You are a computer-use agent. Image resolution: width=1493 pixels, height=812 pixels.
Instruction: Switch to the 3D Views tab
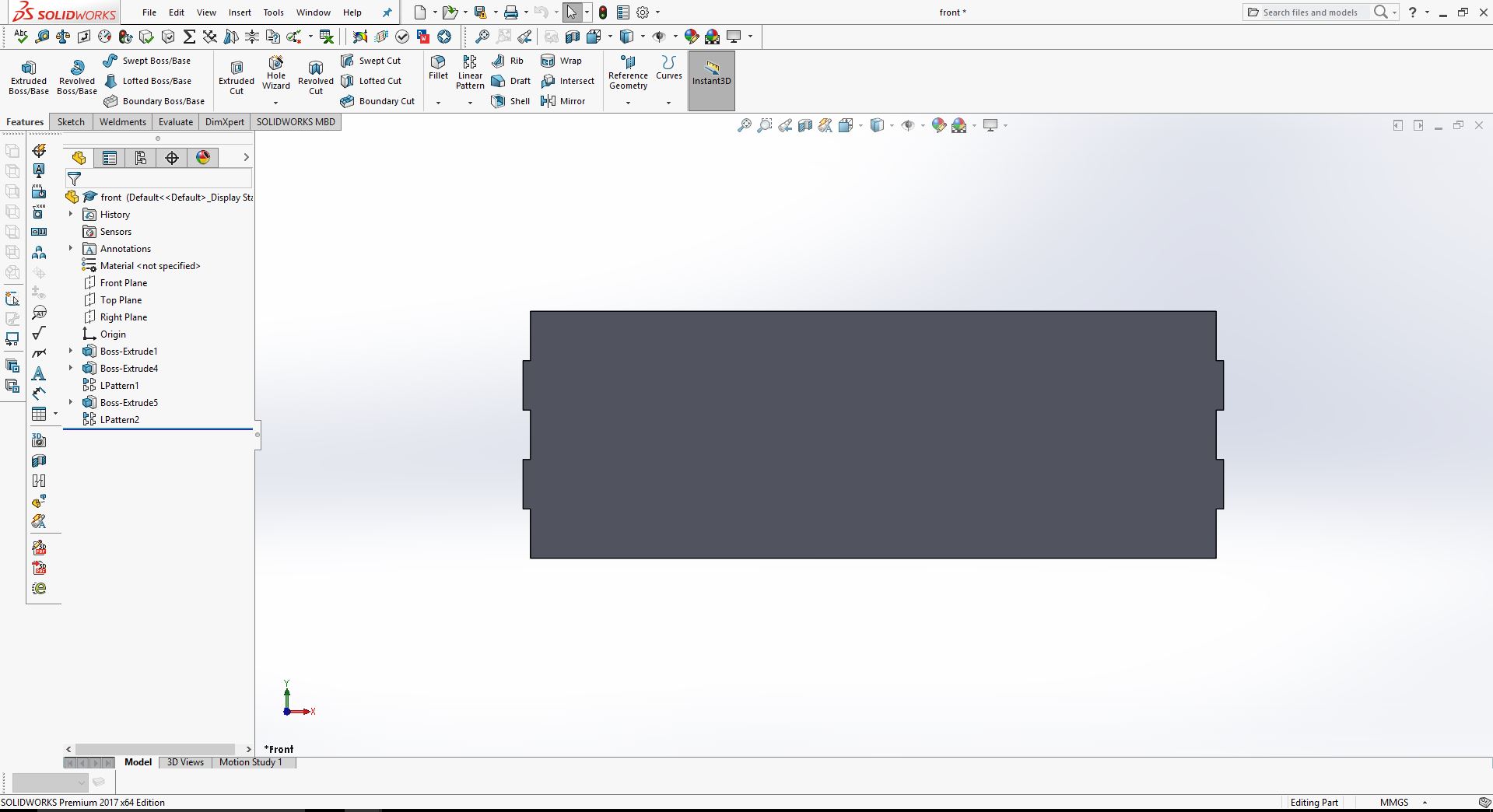[x=185, y=762]
